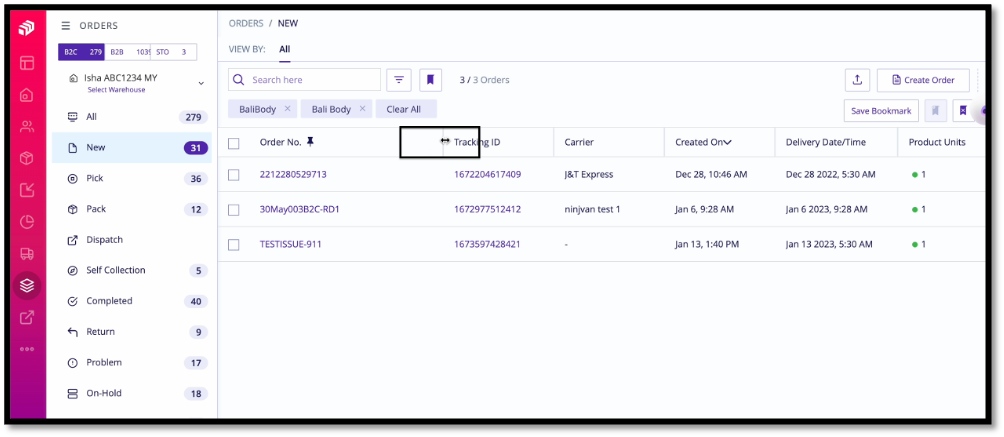Switch to the B2C 279 tab
Screen dimensions: 1004x437
click(x=81, y=52)
